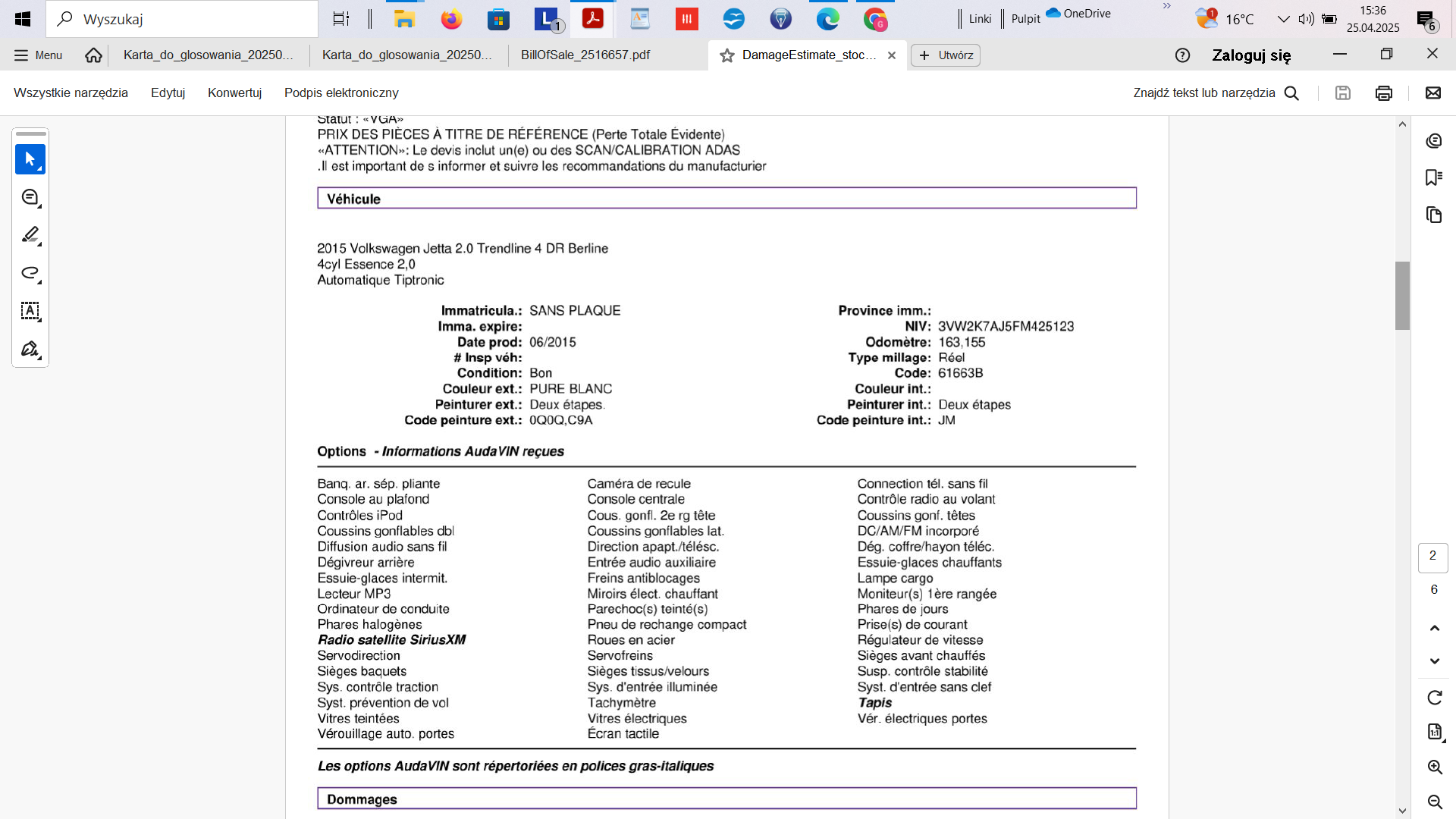
Task: Open the add comment tool
Action: point(30,197)
